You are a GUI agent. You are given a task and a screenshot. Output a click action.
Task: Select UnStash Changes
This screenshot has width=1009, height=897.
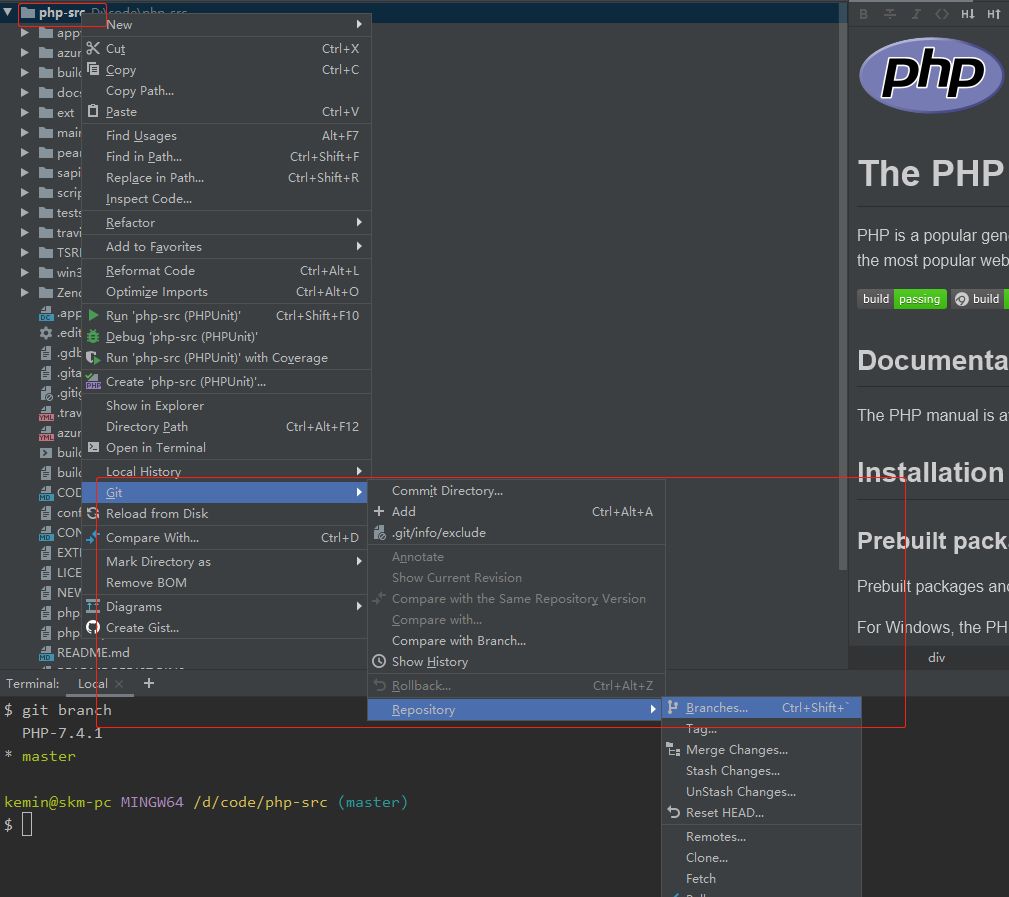[761, 791]
